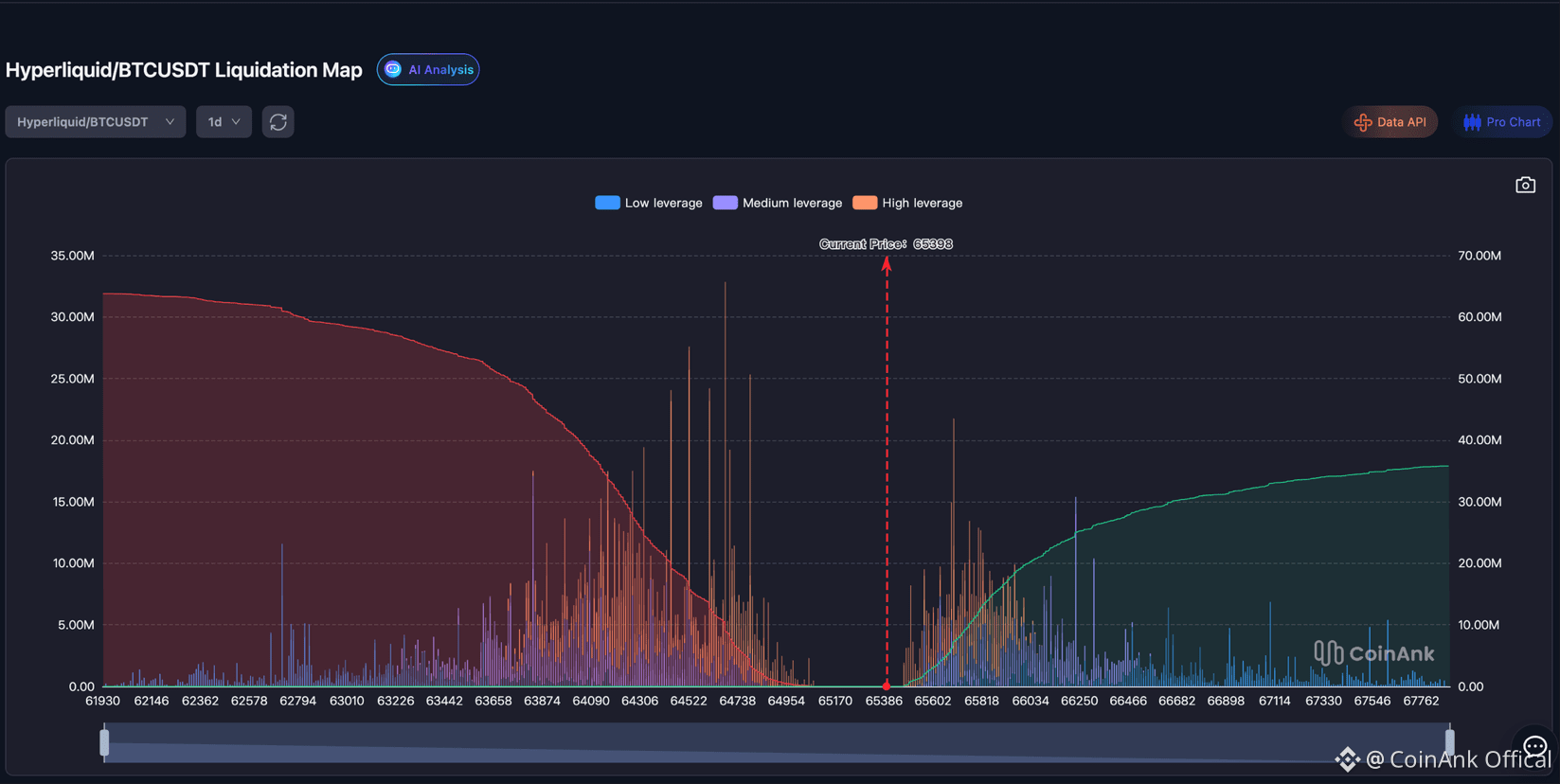Click the 67114 price axis label
The image size is (1560, 784).
tap(1274, 701)
